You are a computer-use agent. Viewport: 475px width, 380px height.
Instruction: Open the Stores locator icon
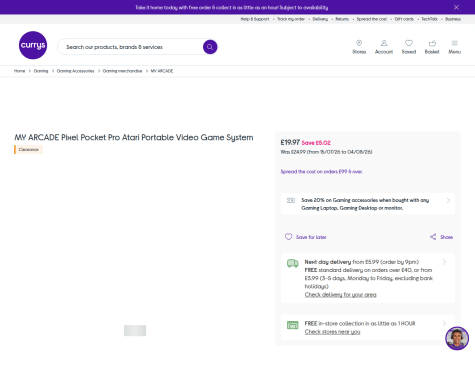pyautogui.click(x=359, y=43)
